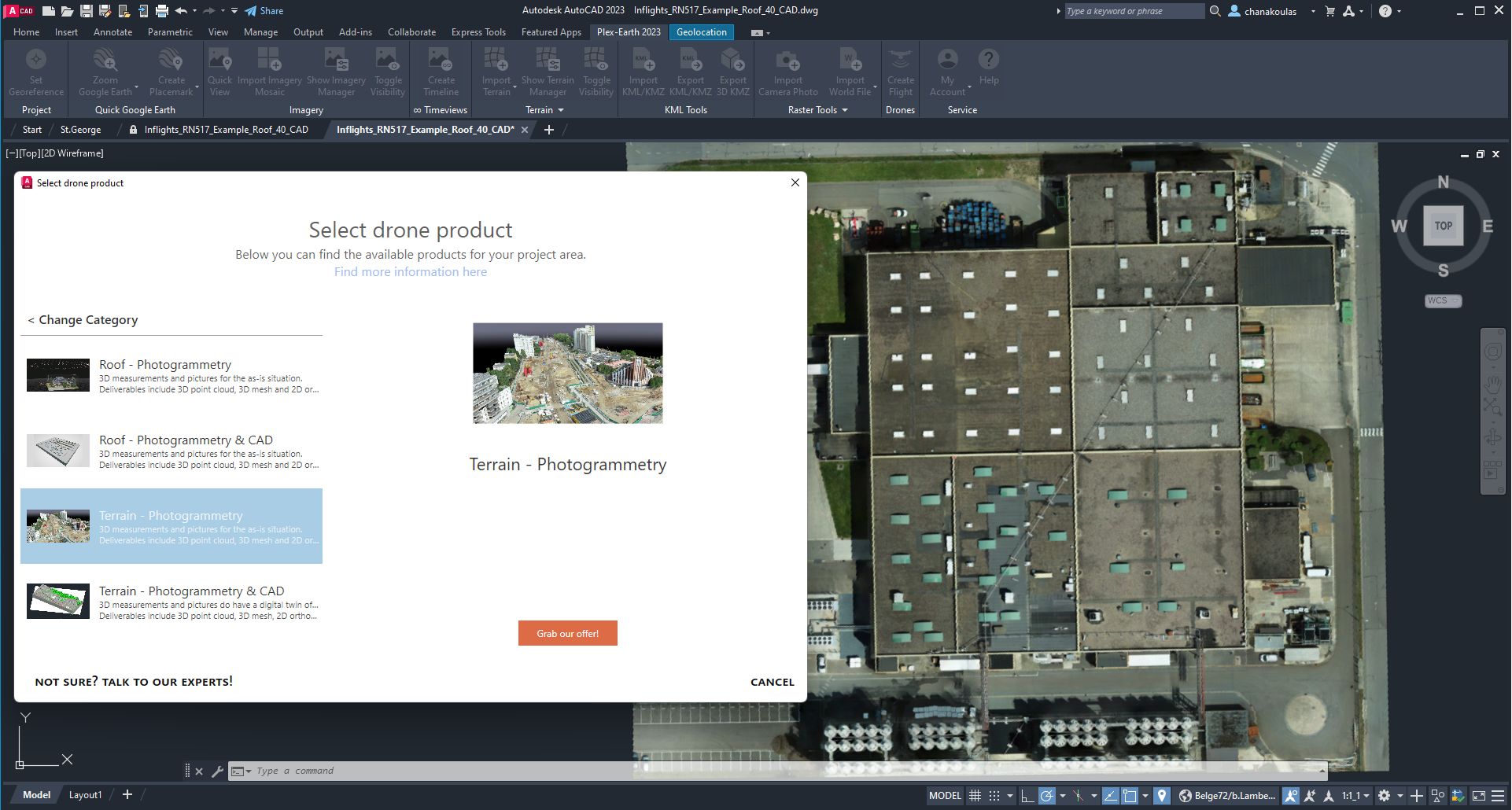Open the Find more information here link
Image resolution: width=1512 pixels, height=810 pixels.
[411, 272]
